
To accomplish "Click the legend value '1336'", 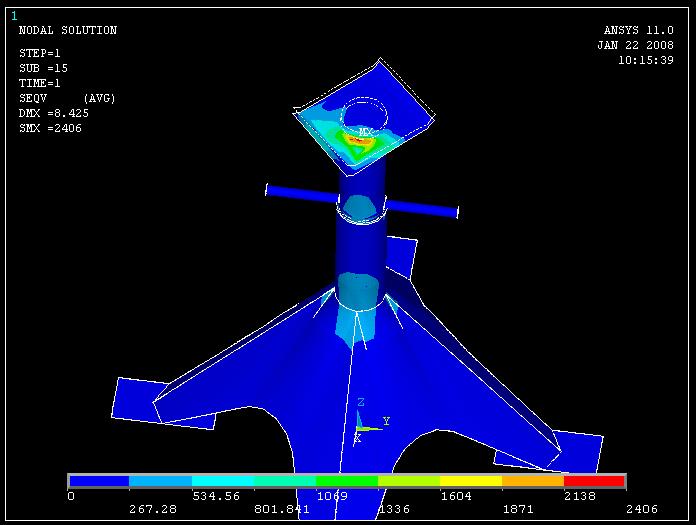I will click(x=394, y=509).
